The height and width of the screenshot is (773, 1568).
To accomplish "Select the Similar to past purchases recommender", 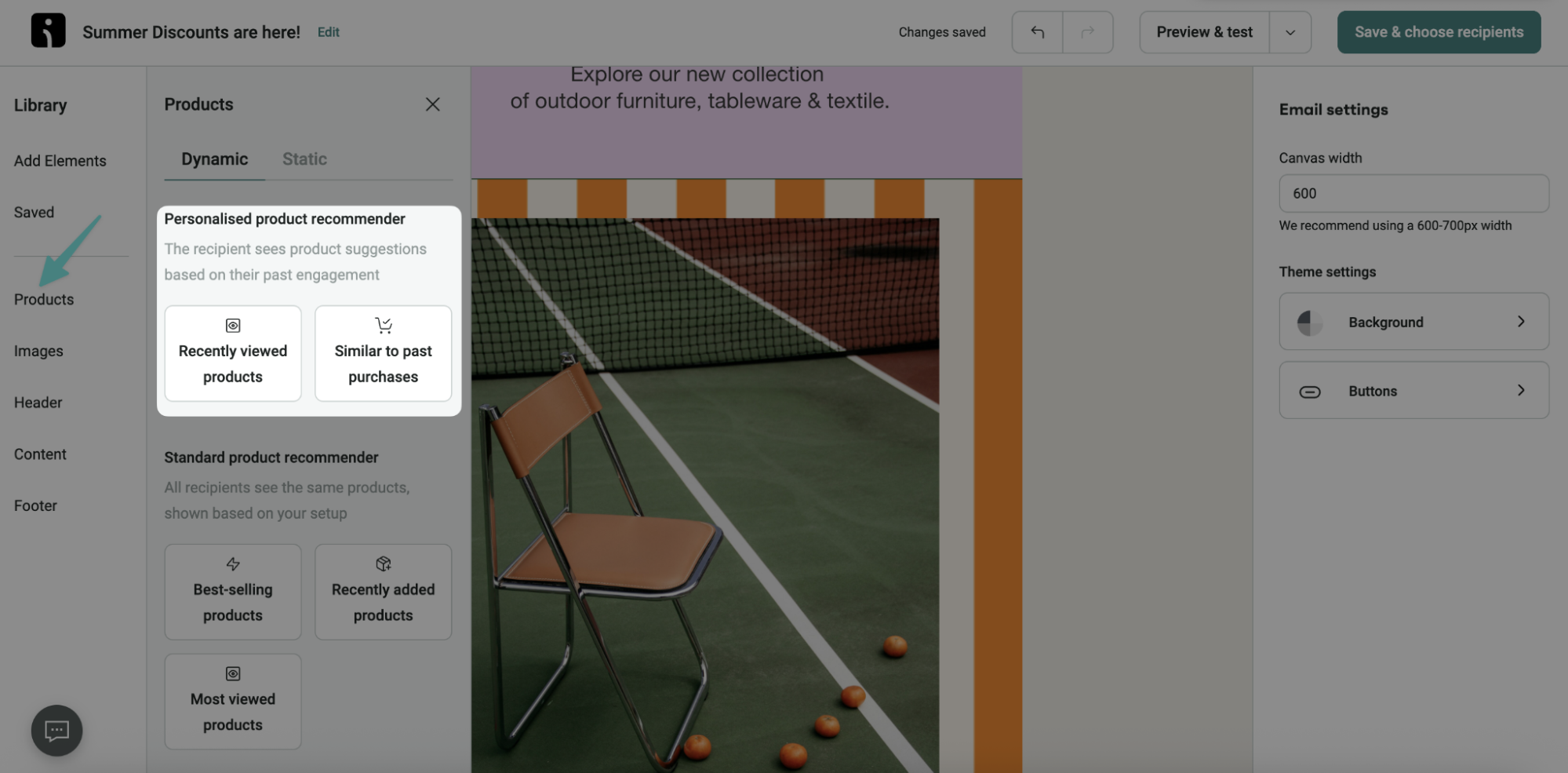I will [x=383, y=353].
